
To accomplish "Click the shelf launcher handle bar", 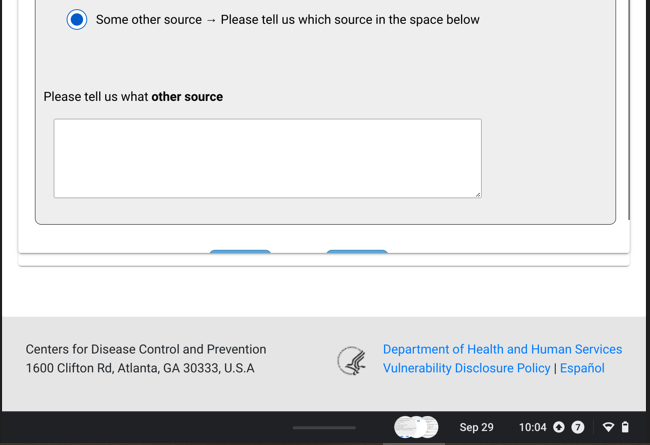I will click(x=324, y=427).
